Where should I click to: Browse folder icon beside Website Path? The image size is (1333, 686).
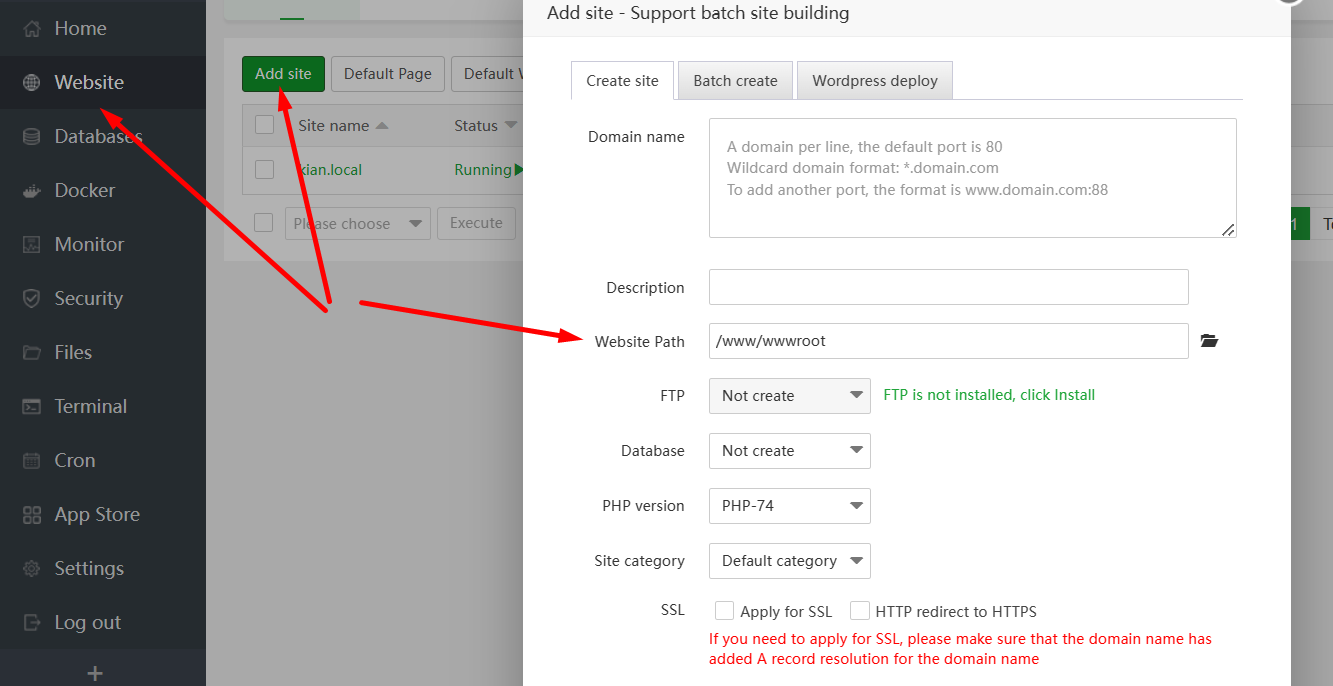coord(1209,342)
